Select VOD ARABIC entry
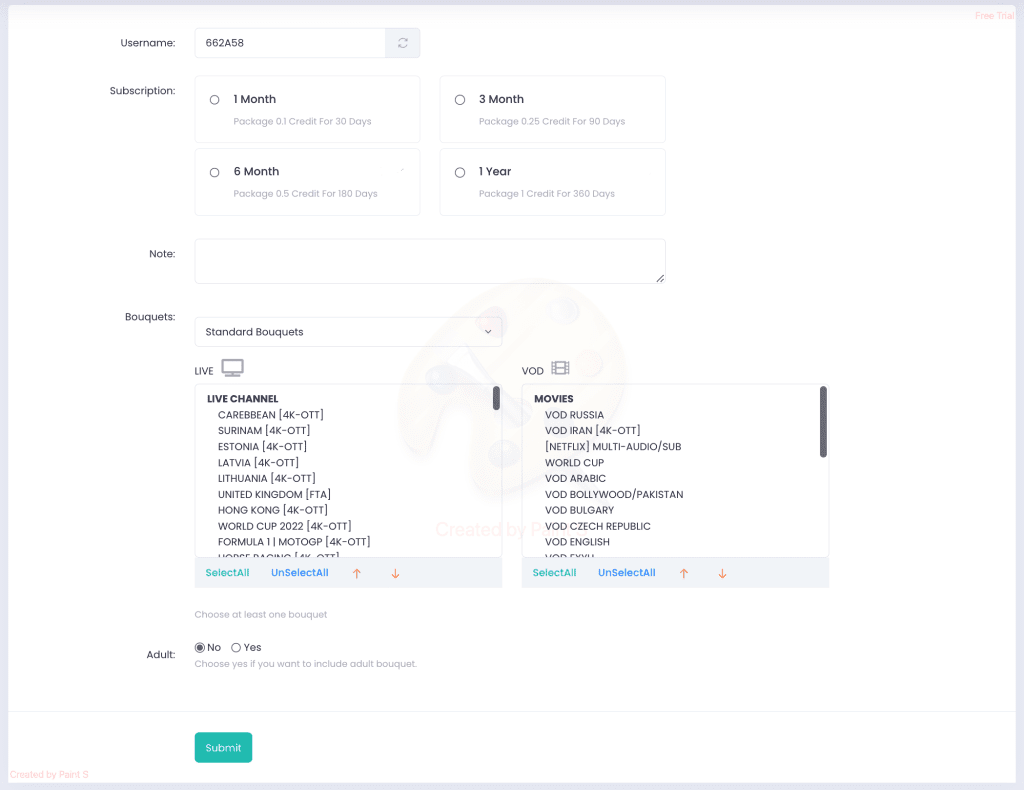1024x790 pixels. [575, 479]
